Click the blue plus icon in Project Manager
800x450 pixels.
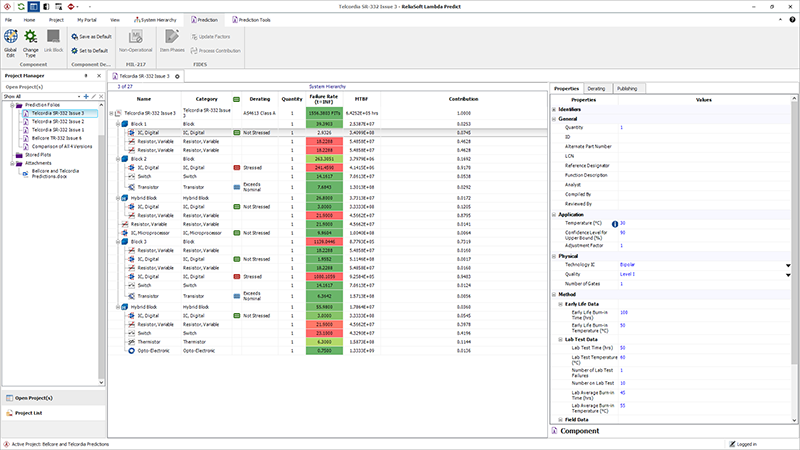86,96
